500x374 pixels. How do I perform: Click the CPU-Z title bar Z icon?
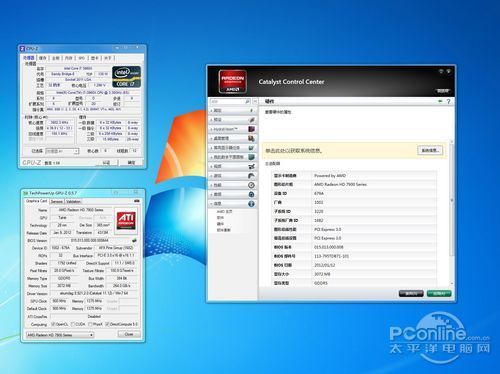[x=22, y=49]
